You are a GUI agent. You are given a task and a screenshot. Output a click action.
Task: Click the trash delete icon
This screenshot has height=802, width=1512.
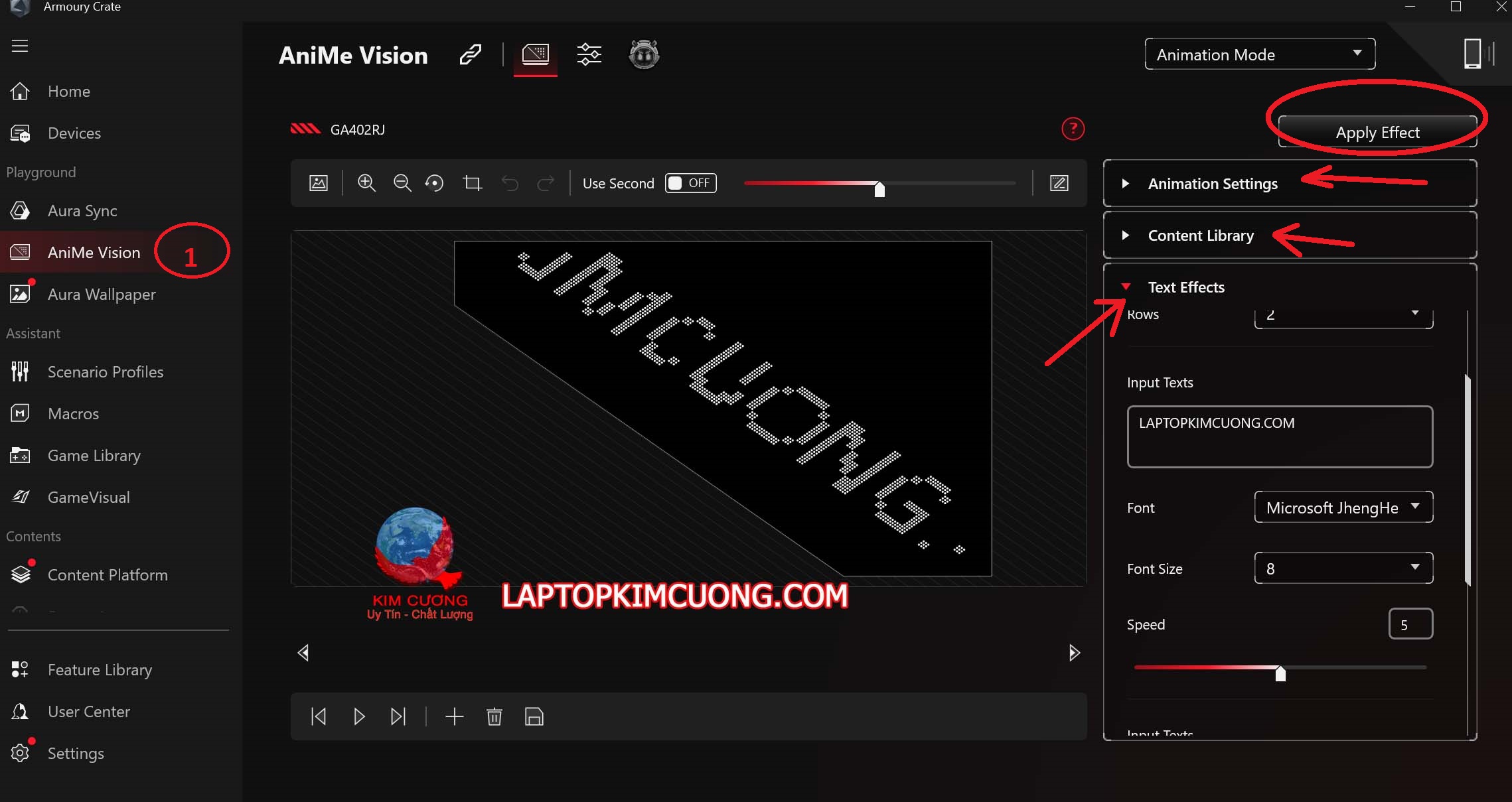point(494,716)
